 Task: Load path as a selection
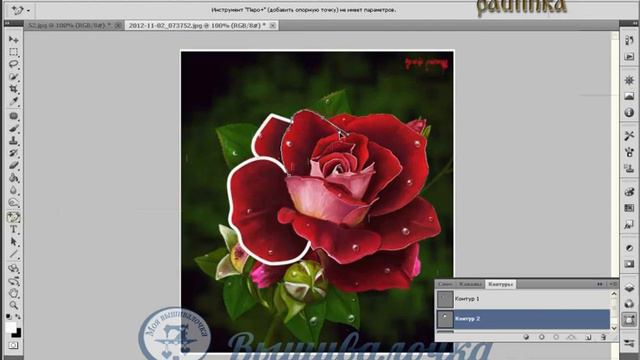pyautogui.click(x=556, y=337)
